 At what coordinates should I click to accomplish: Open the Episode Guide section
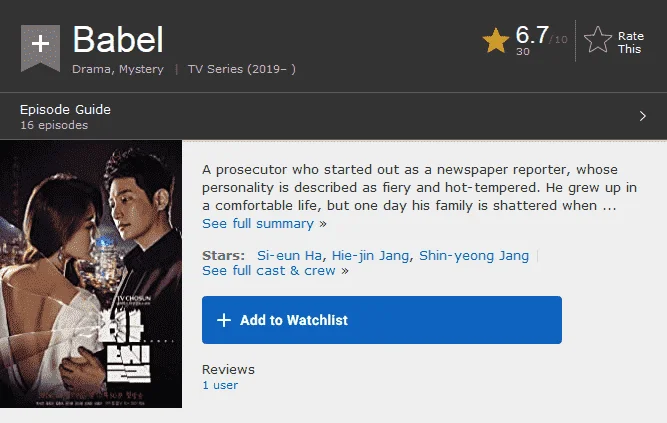tap(65, 109)
